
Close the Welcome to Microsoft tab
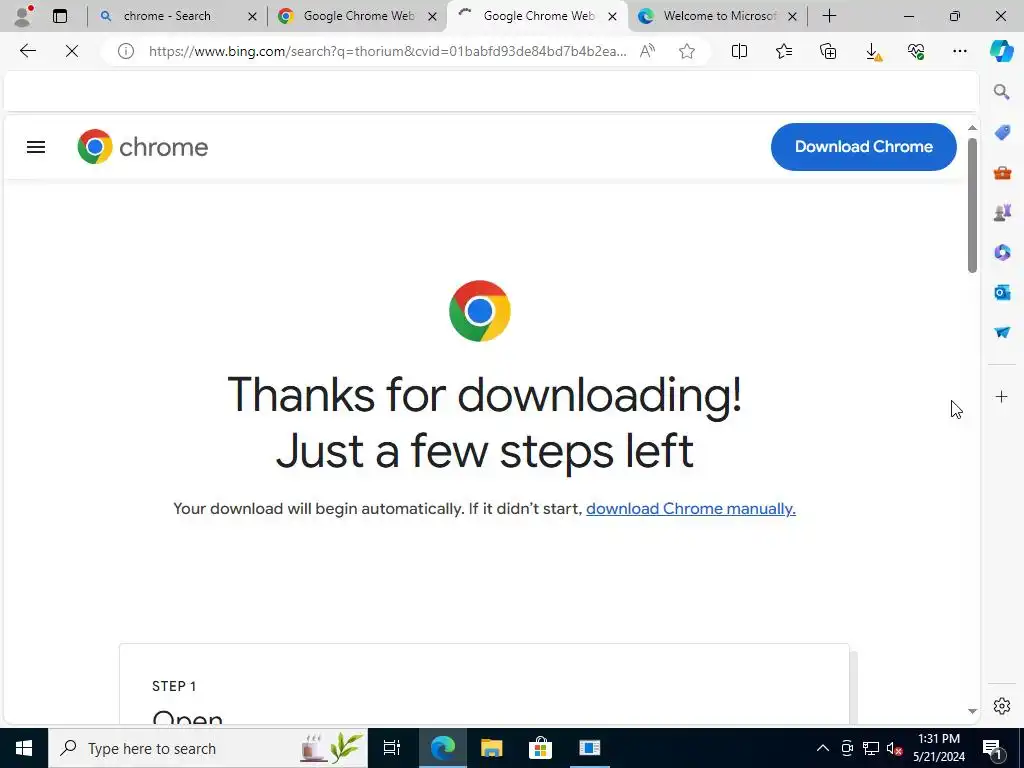point(792,17)
